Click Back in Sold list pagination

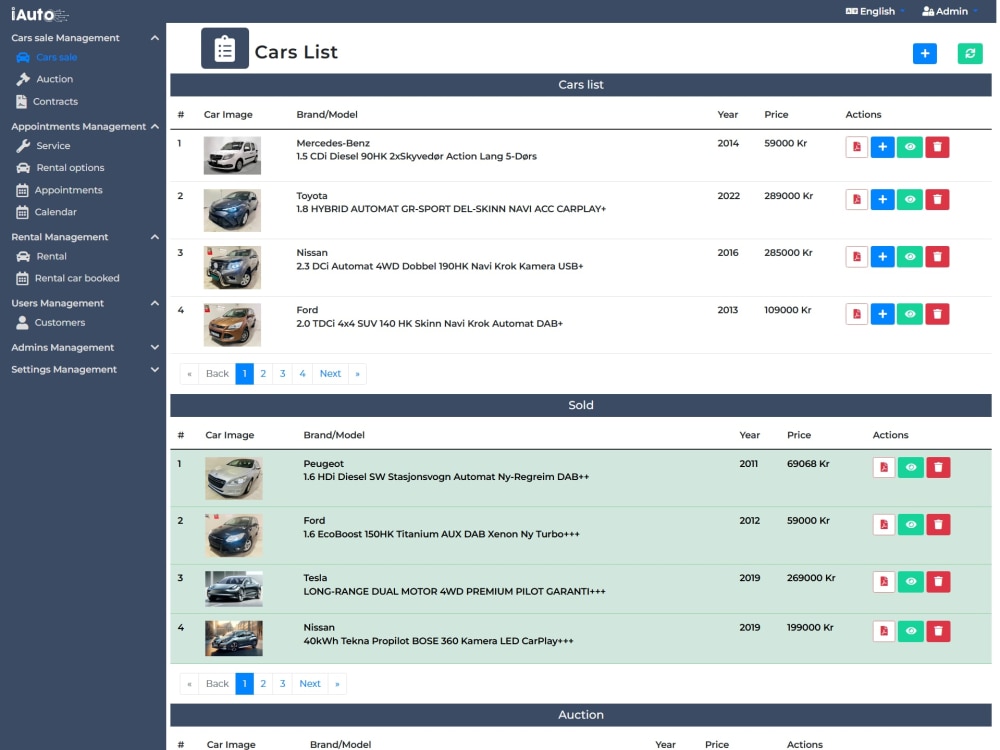217,684
